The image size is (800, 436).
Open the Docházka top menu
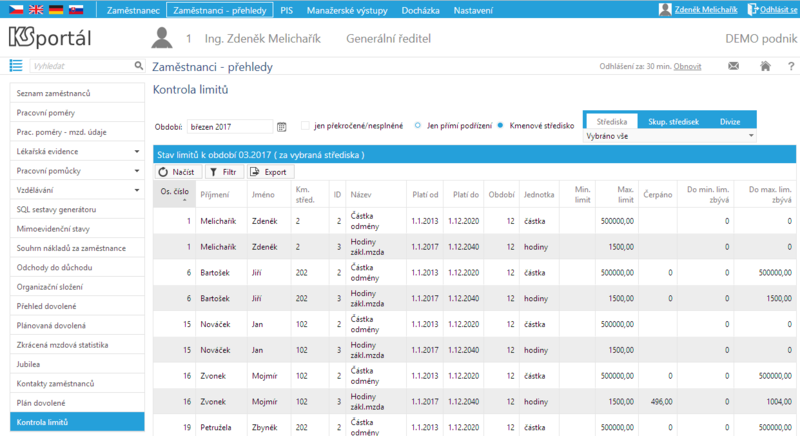420,10
